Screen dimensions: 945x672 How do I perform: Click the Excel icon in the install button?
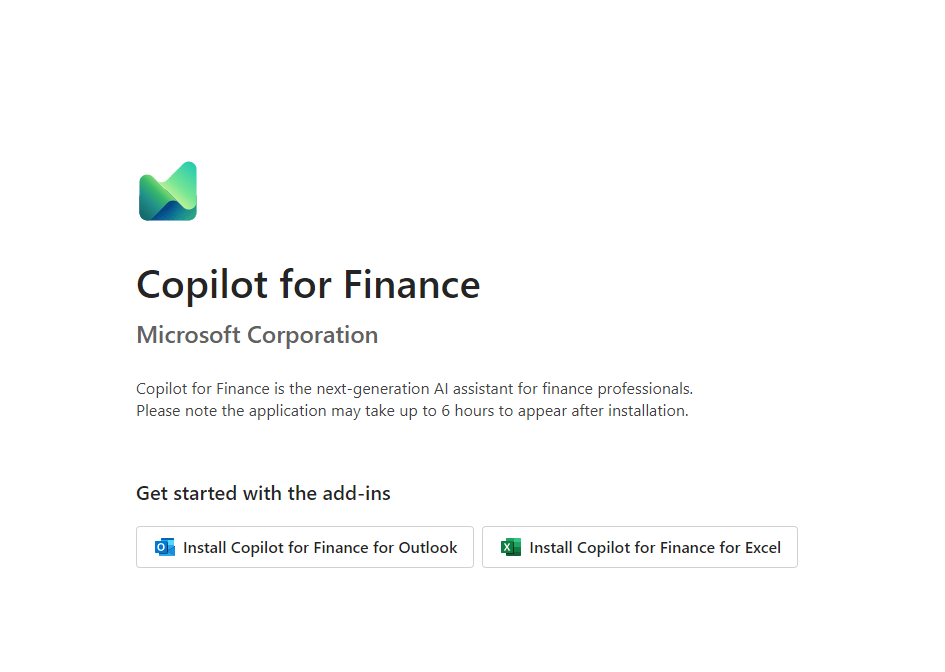tap(511, 547)
